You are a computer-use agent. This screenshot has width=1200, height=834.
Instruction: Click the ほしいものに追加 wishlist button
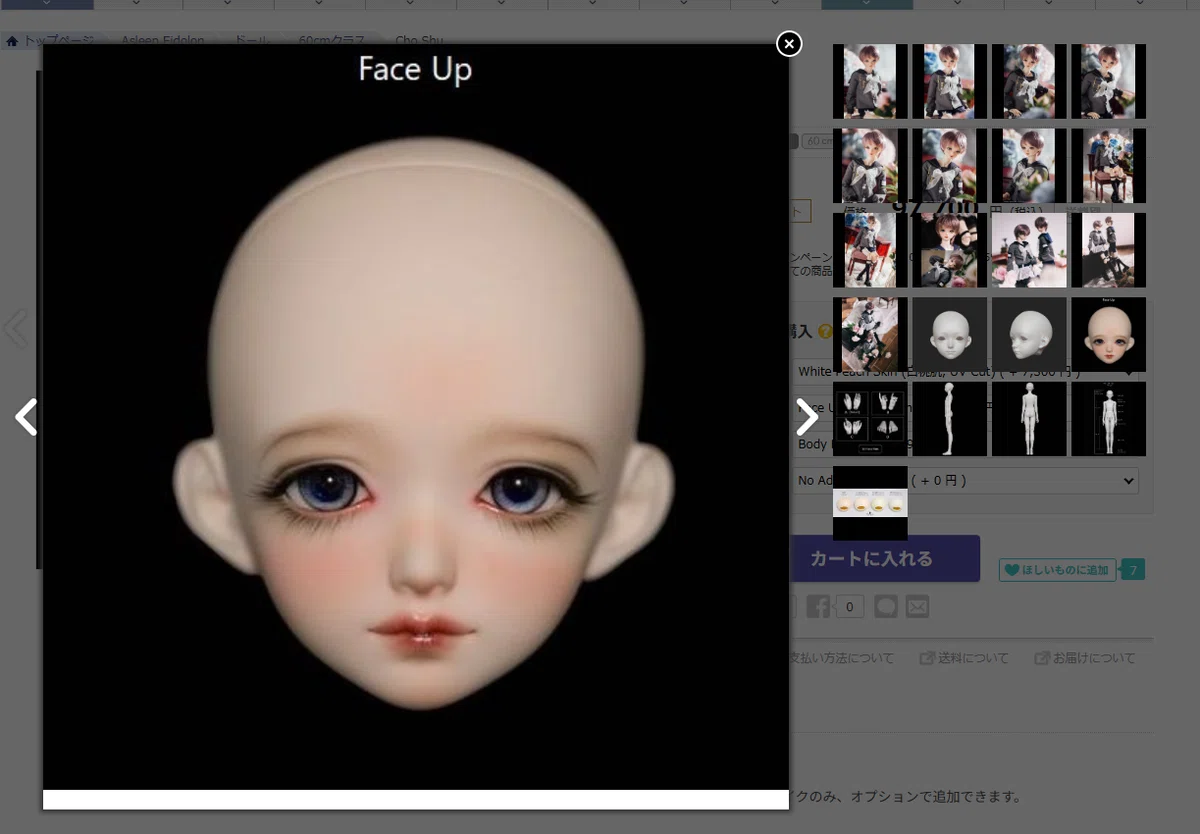click(1058, 570)
